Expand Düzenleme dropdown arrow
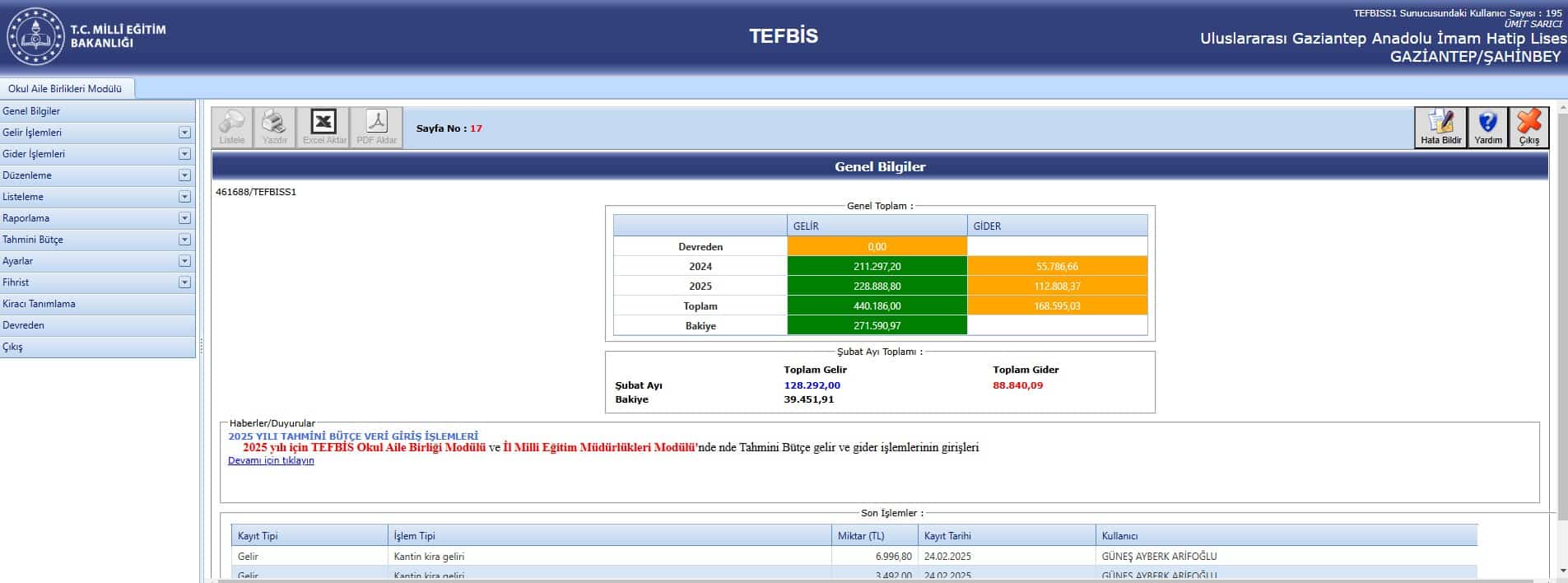The height and width of the screenshot is (583, 1568). 184,175
